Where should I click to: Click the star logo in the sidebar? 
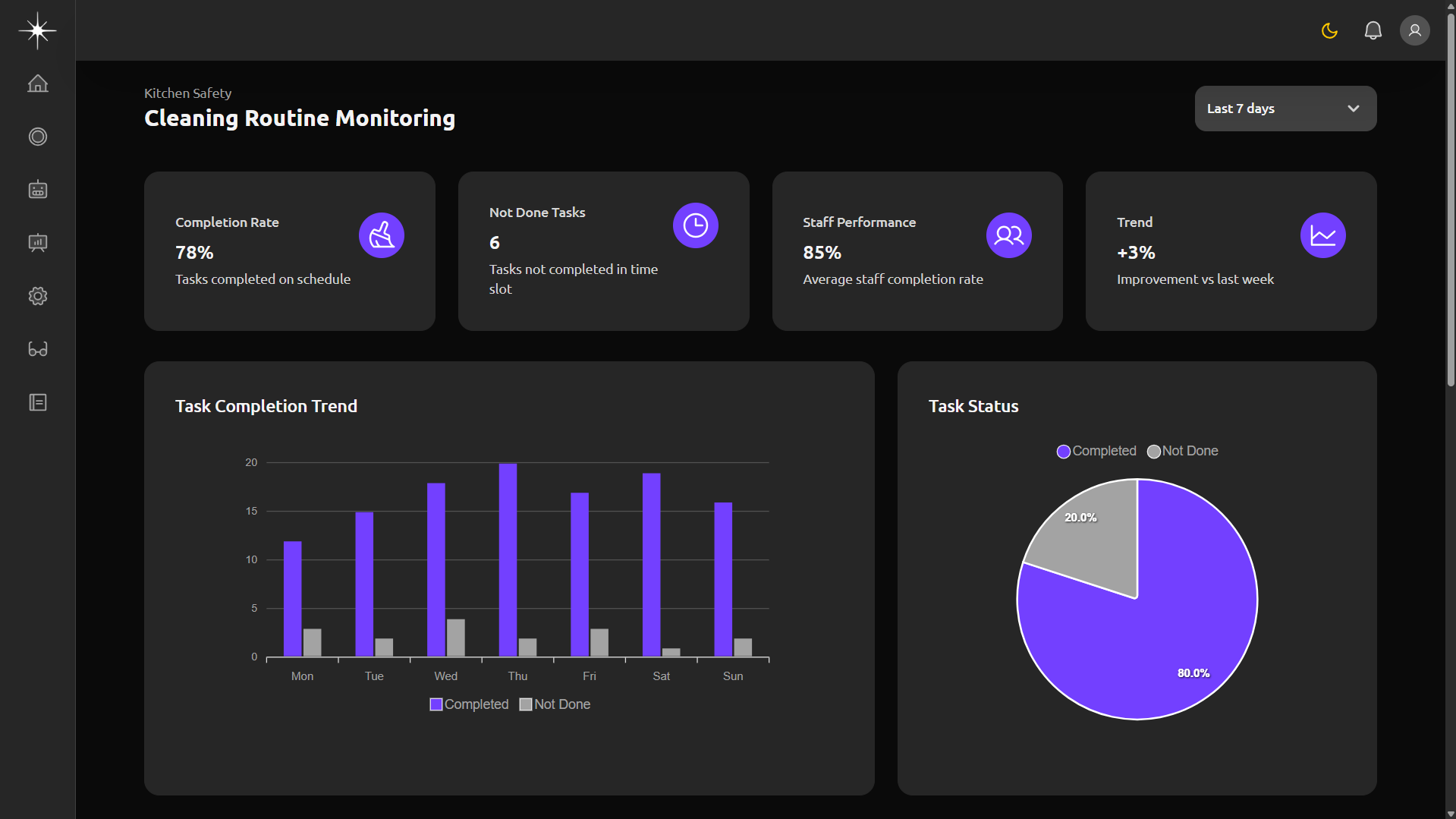click(37, 30)
